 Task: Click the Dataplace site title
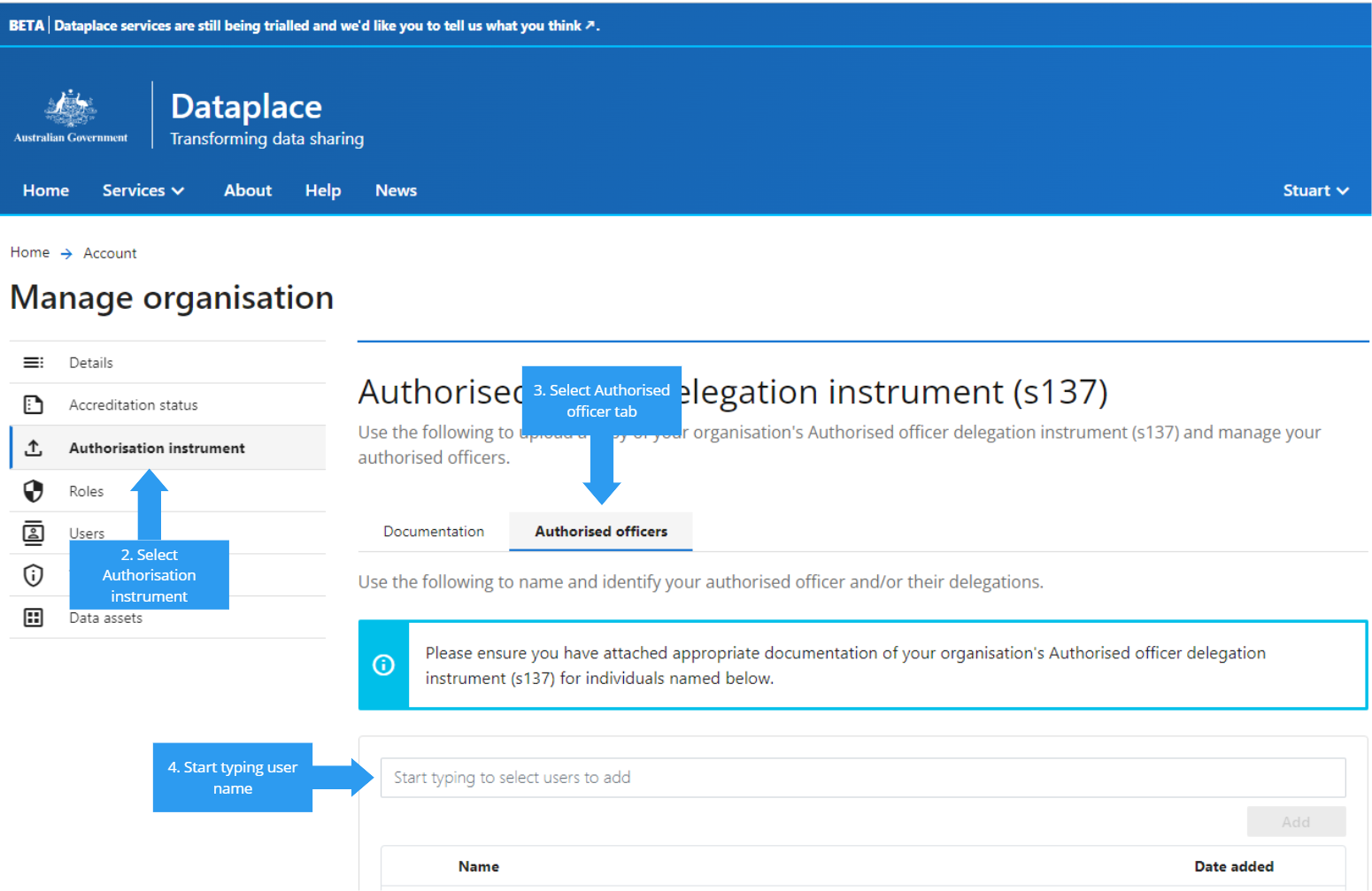[246, 106]
